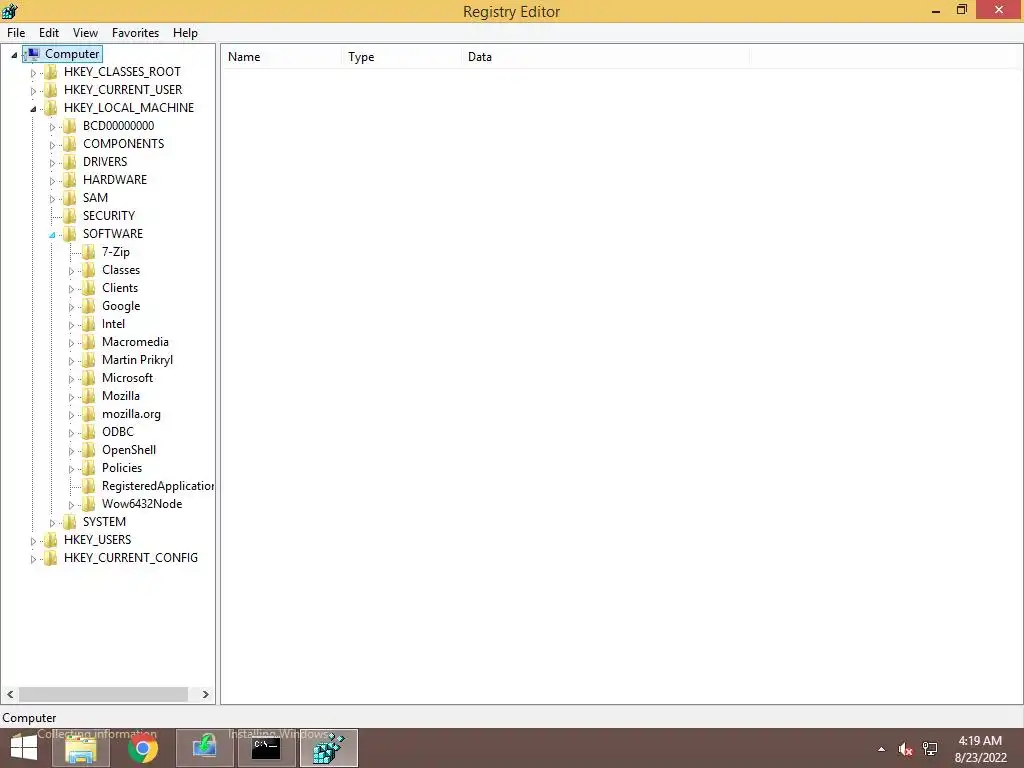Click the Google folder icon
Screen dimensions: 1024x768
[89, 306]
